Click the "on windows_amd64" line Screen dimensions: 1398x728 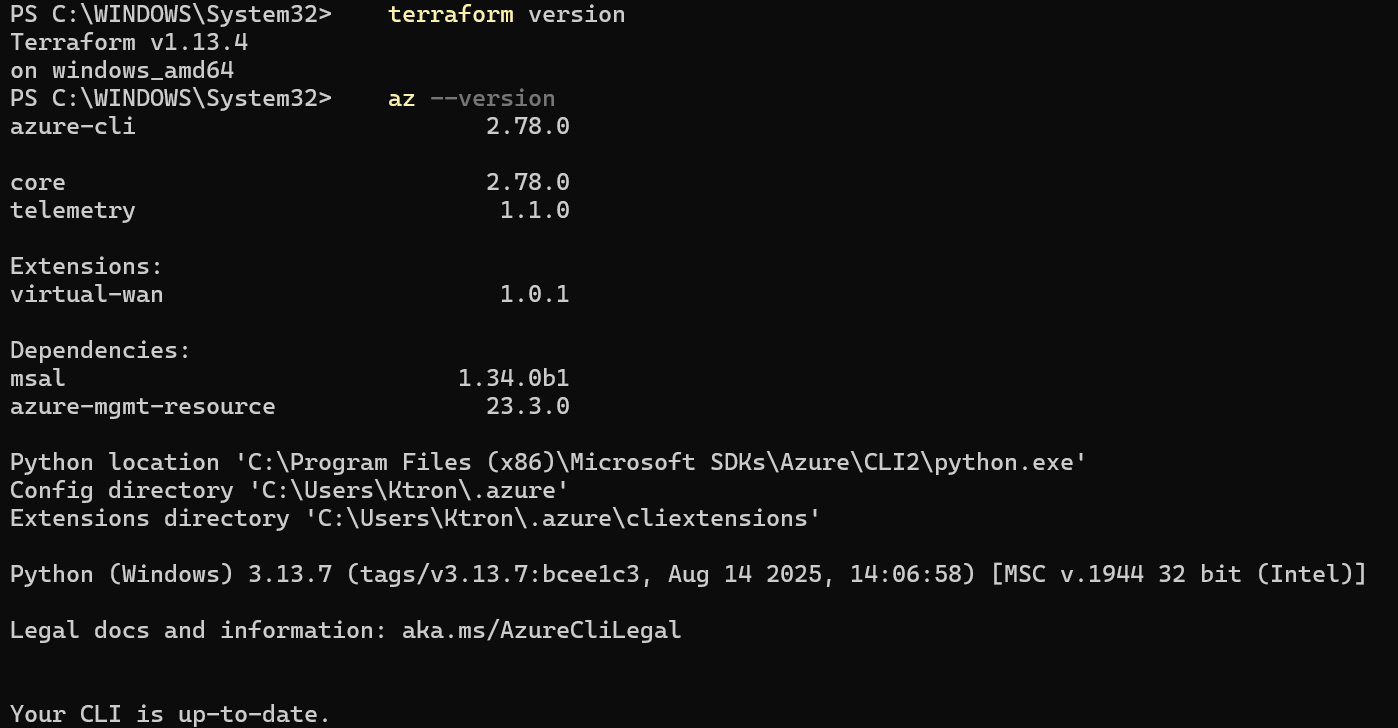(x=122, y=70)
